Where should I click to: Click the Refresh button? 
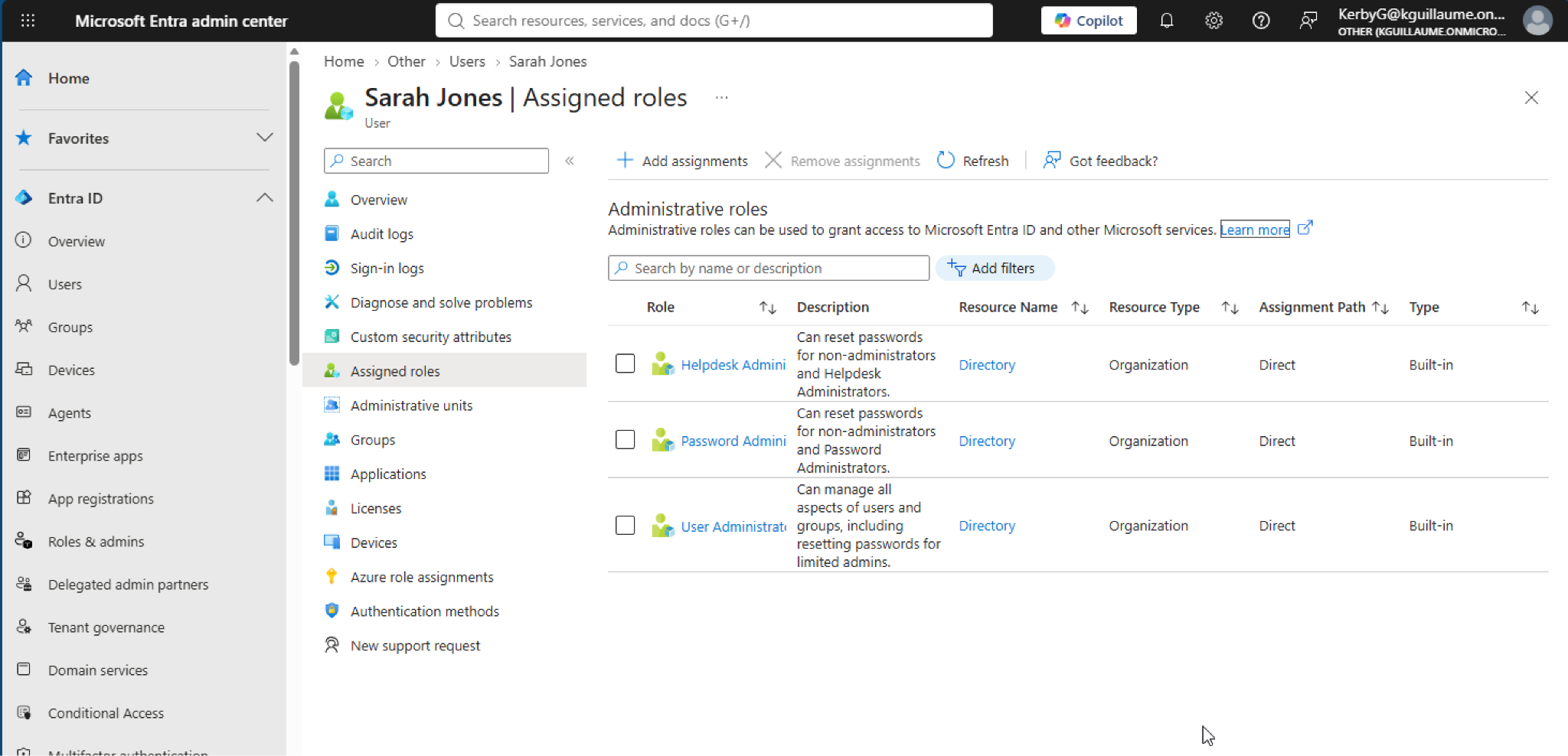973,161
